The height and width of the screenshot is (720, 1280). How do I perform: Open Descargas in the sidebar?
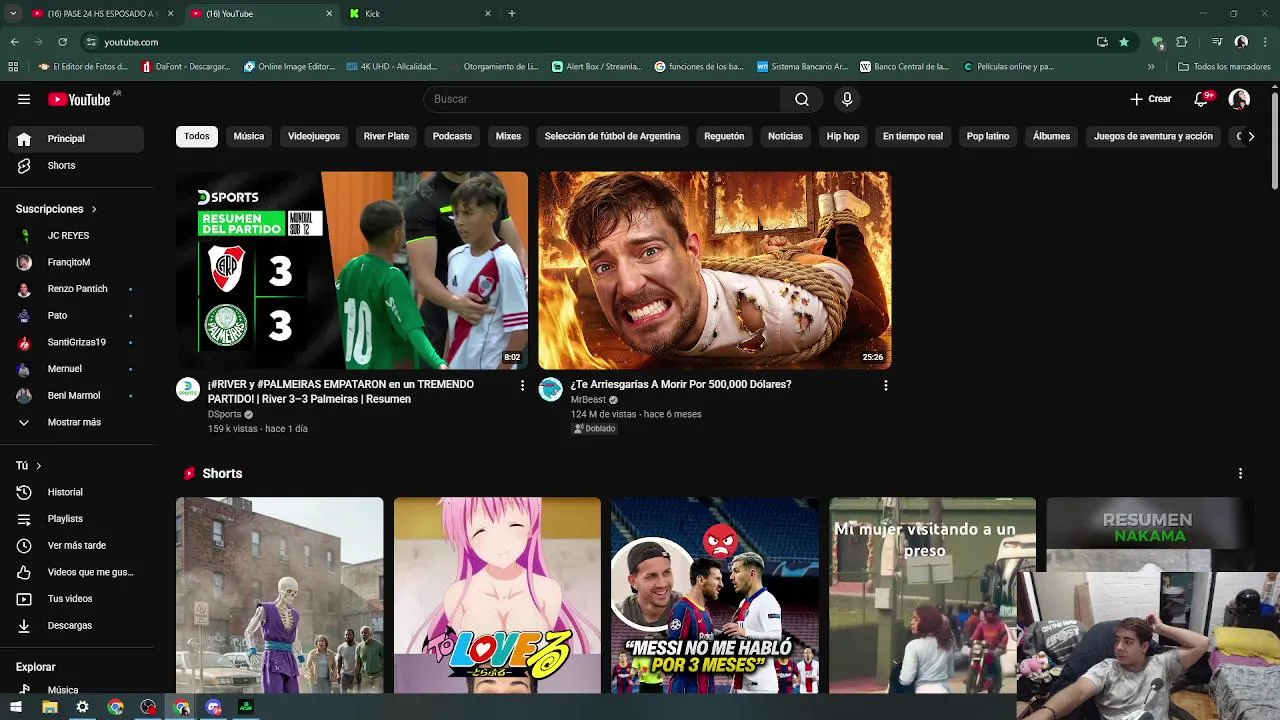76,626
